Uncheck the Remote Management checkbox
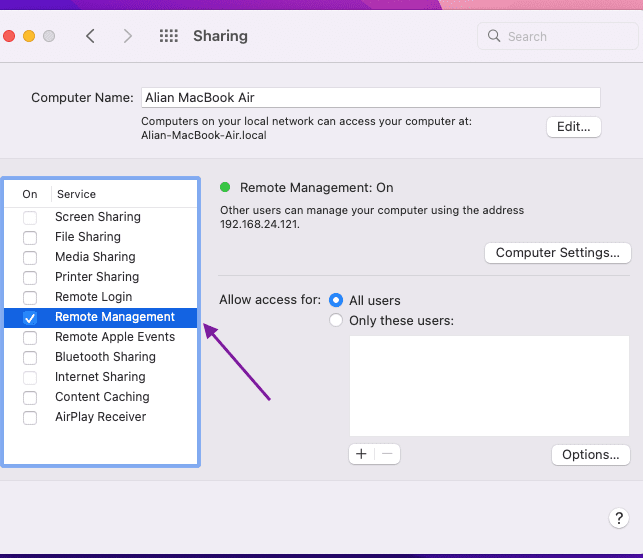The height and width of the screenshot is (558, 643). click(x=30, y=317)
